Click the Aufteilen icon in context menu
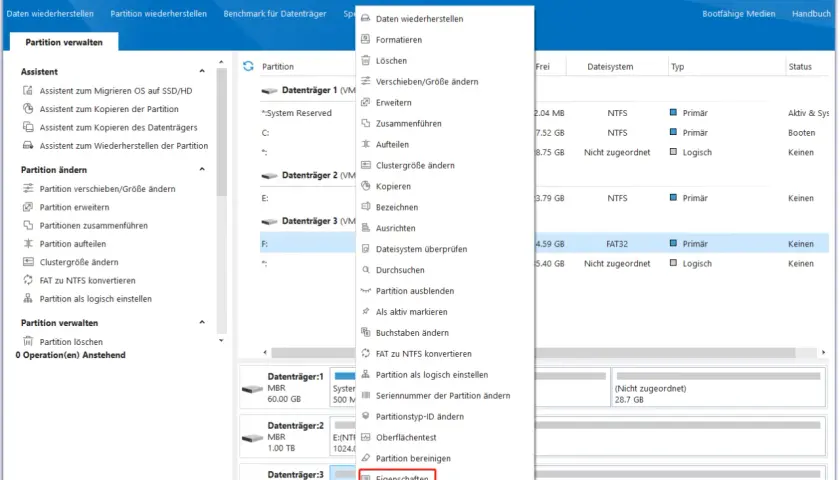Screen dimensions: 840x480 coord(365,144)
